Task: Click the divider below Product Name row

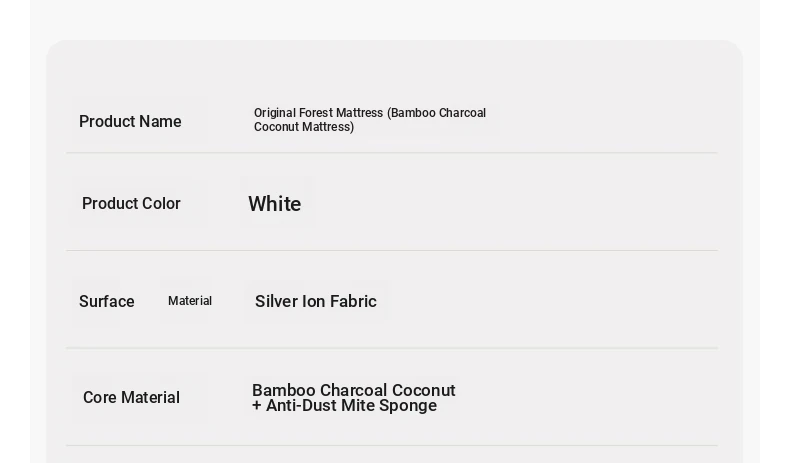Action: [x=392, y=153]
